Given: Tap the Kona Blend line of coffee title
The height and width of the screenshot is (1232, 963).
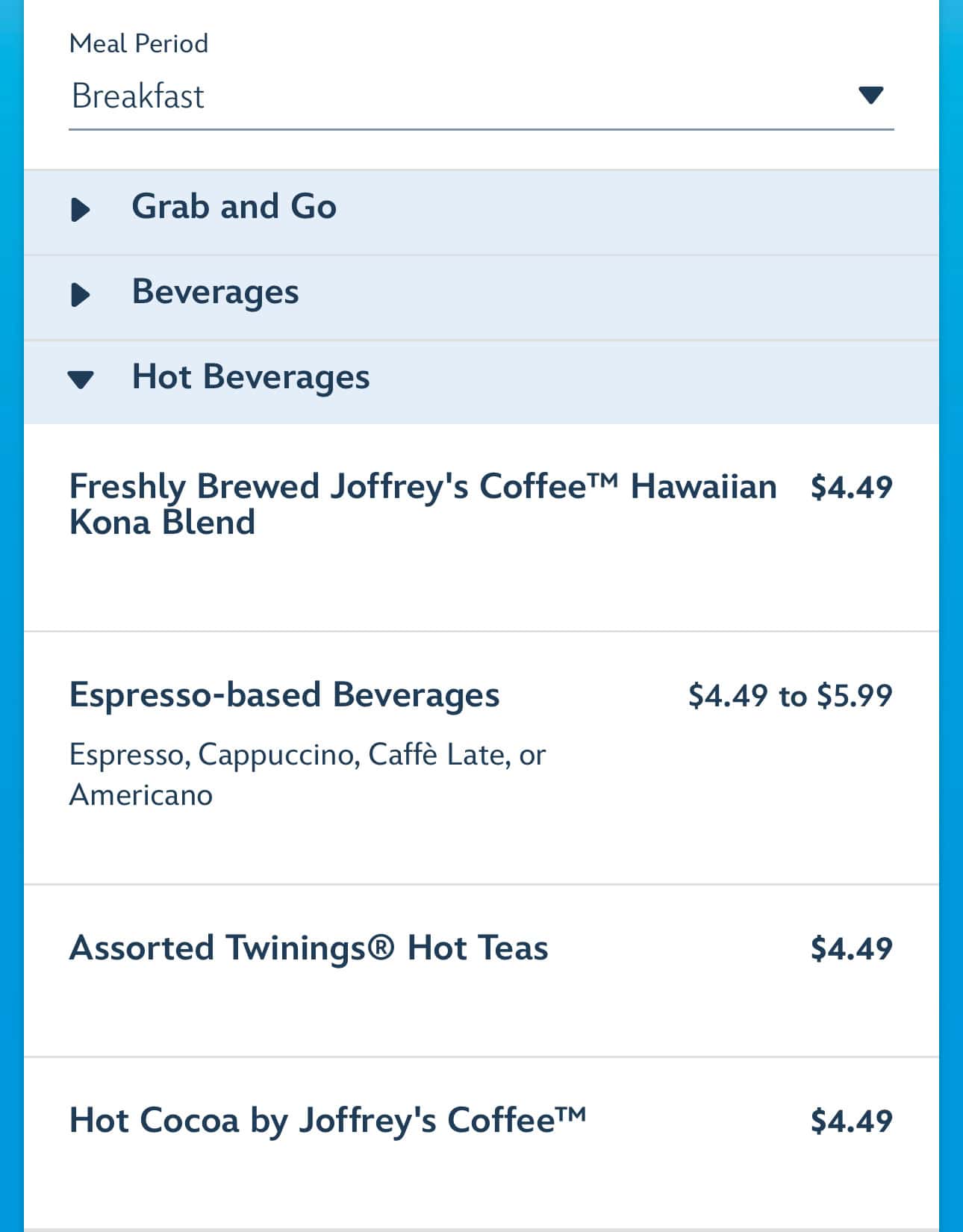Looking at the screenshot, I should [162, 523].
